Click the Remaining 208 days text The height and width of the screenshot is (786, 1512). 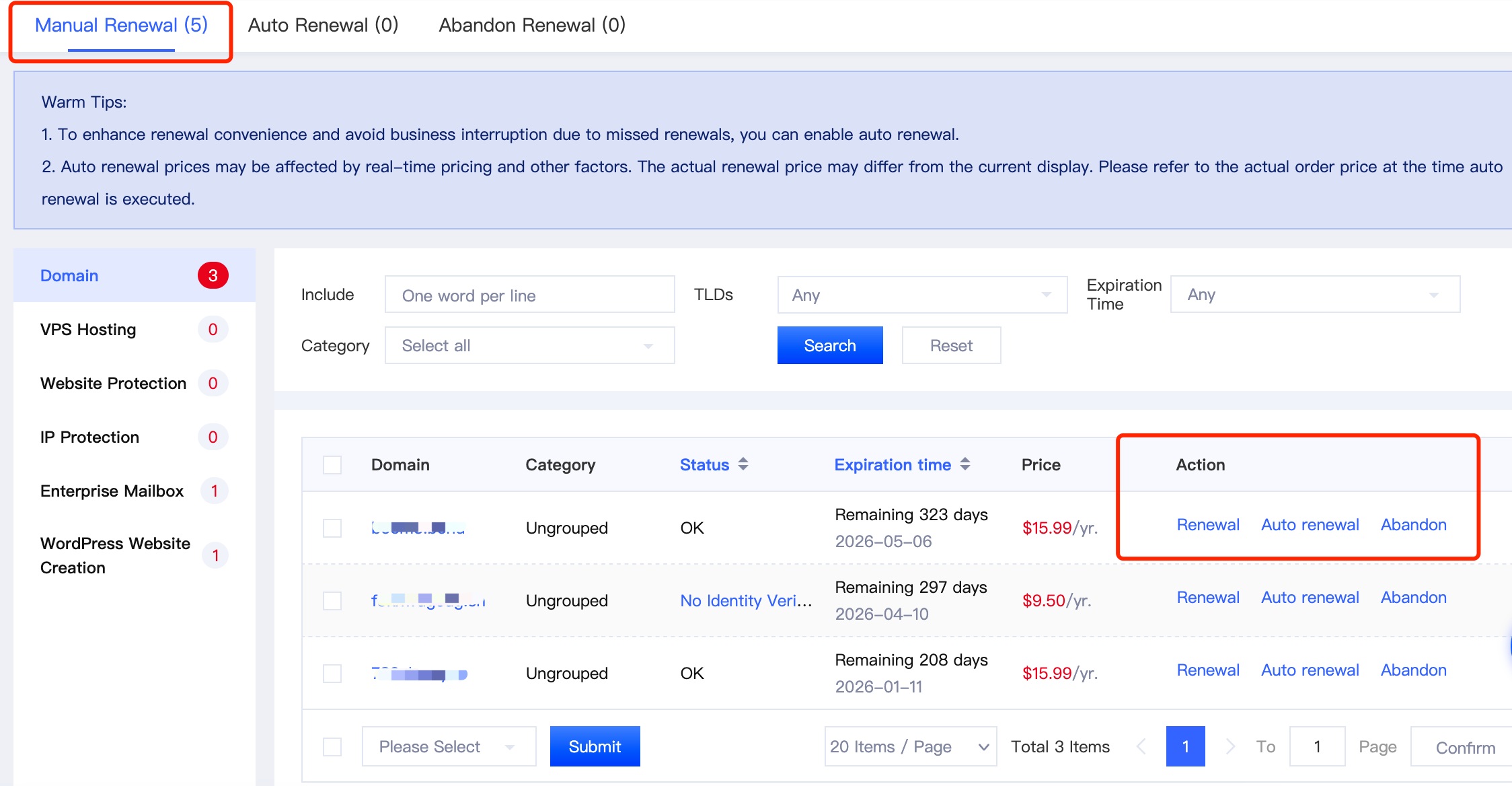click(x=911, y=659)
